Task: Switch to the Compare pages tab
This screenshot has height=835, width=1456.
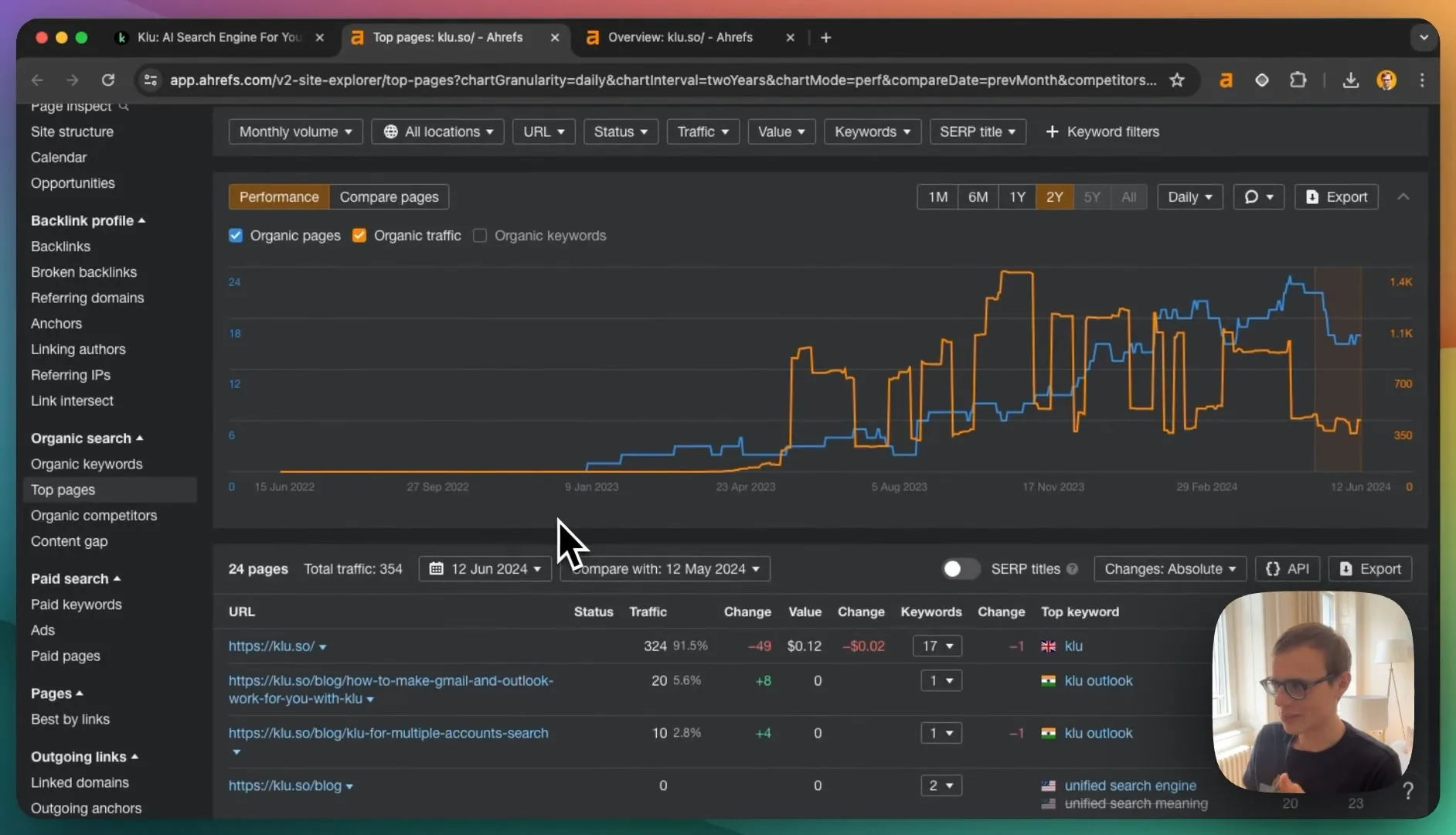Action: pos(389,197)
